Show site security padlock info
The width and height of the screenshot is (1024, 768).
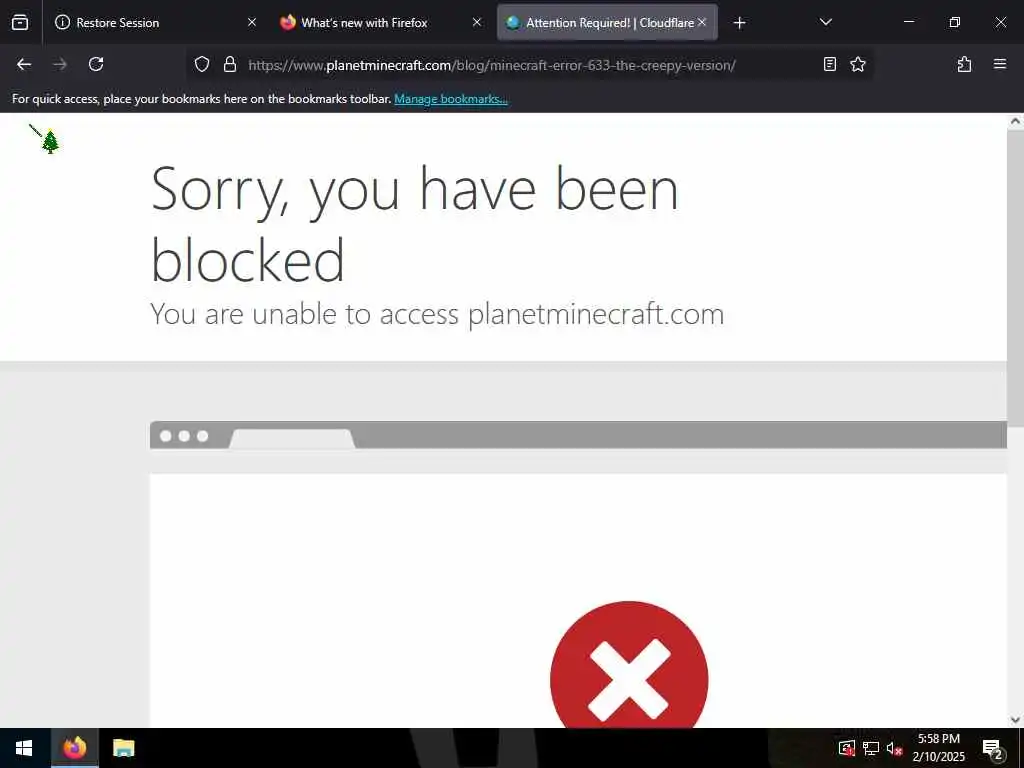229,64
